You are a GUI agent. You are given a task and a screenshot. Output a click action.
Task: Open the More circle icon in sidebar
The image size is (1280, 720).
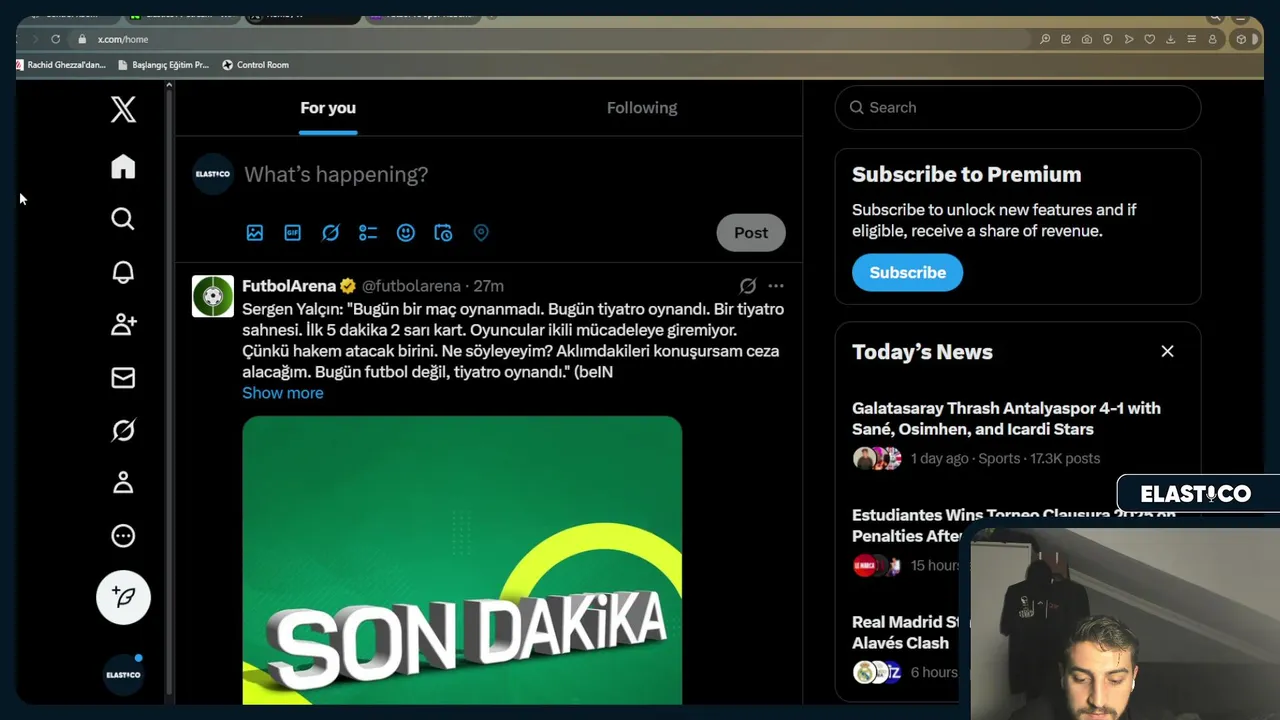coord(123,536)
